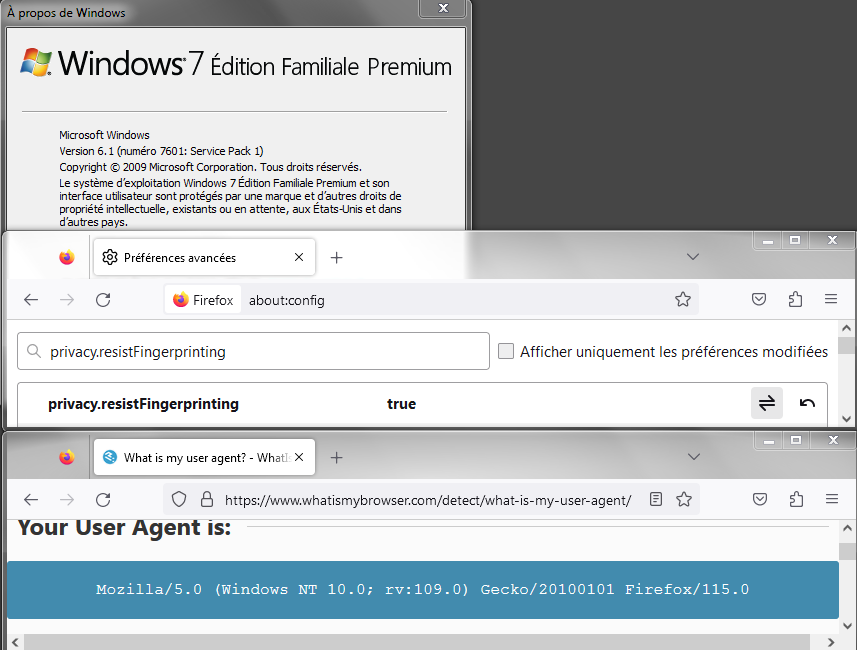Open Firefox View in the about:config window
The width and height of the screenshot is (857, 650).
(67, 257)
